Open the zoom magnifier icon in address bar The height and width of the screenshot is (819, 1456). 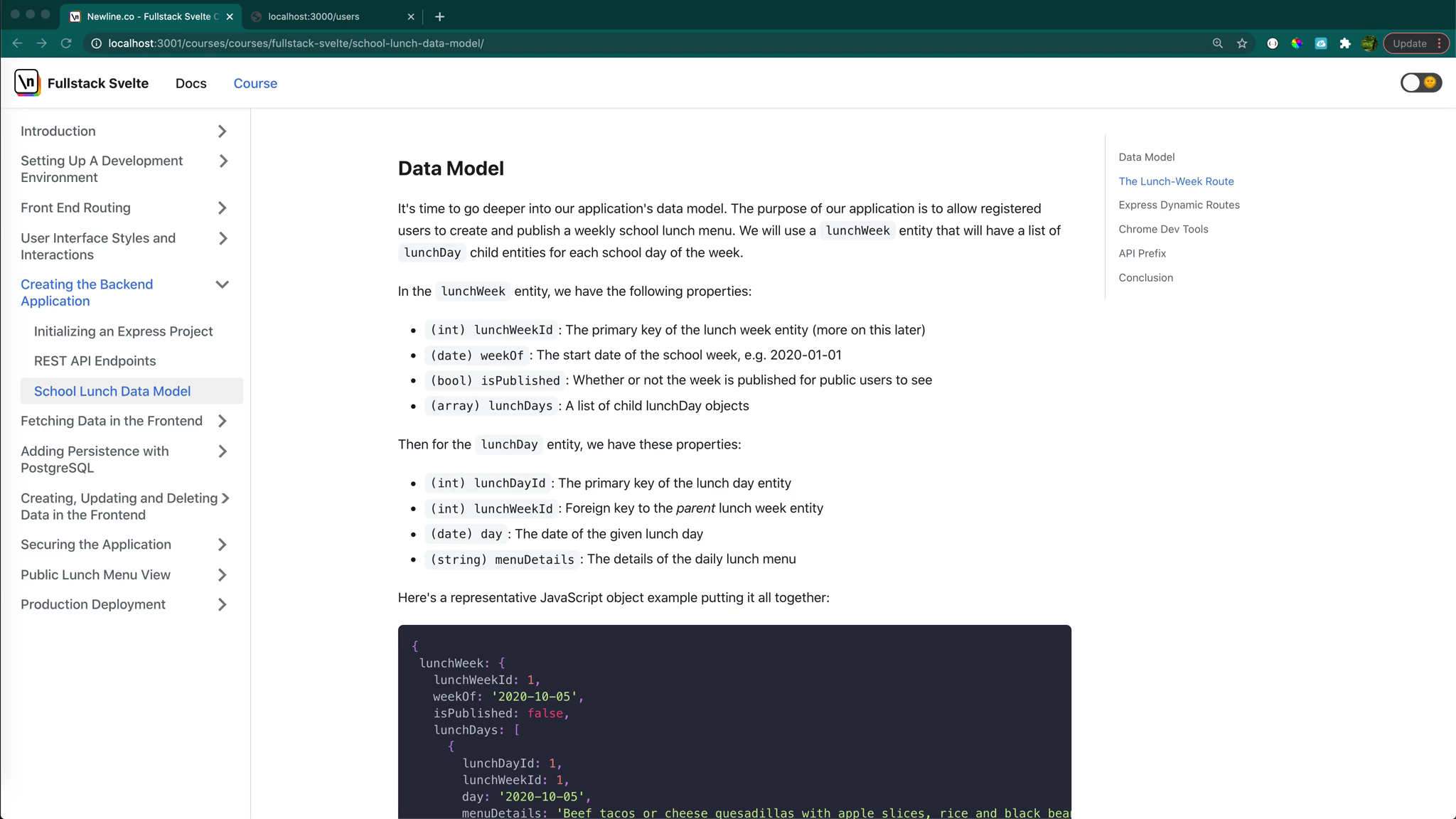point(1217,43)
